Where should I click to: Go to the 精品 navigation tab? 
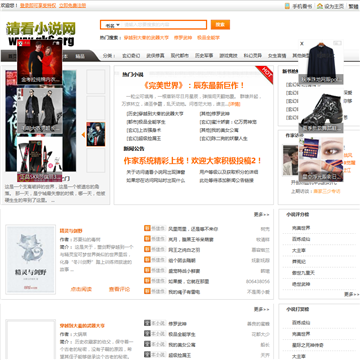coord(80,56)
